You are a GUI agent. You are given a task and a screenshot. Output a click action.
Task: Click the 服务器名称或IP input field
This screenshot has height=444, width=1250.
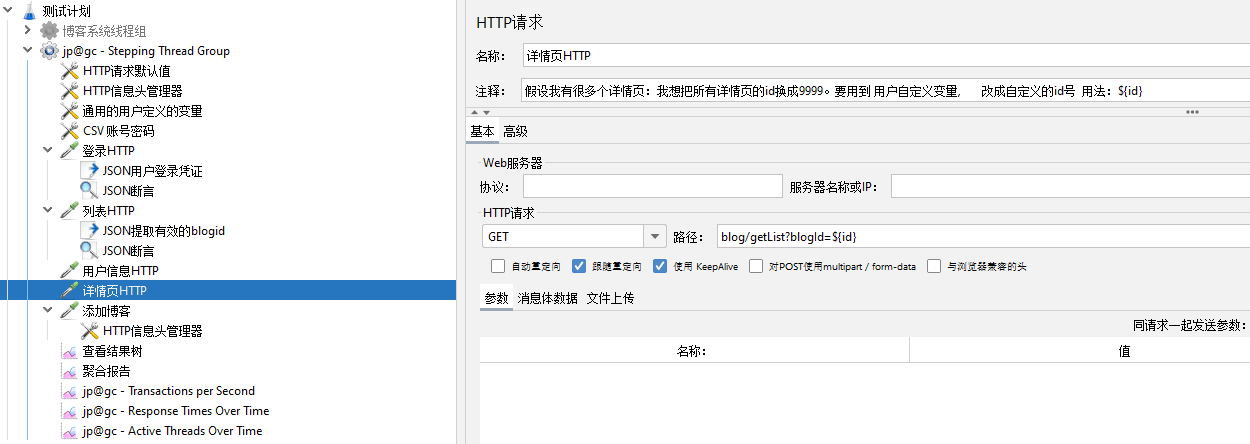pyautogui.click(x=1070, y=187)
